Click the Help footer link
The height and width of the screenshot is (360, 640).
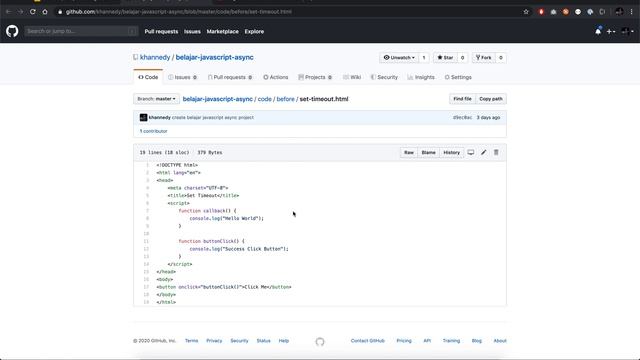(284, 340)
